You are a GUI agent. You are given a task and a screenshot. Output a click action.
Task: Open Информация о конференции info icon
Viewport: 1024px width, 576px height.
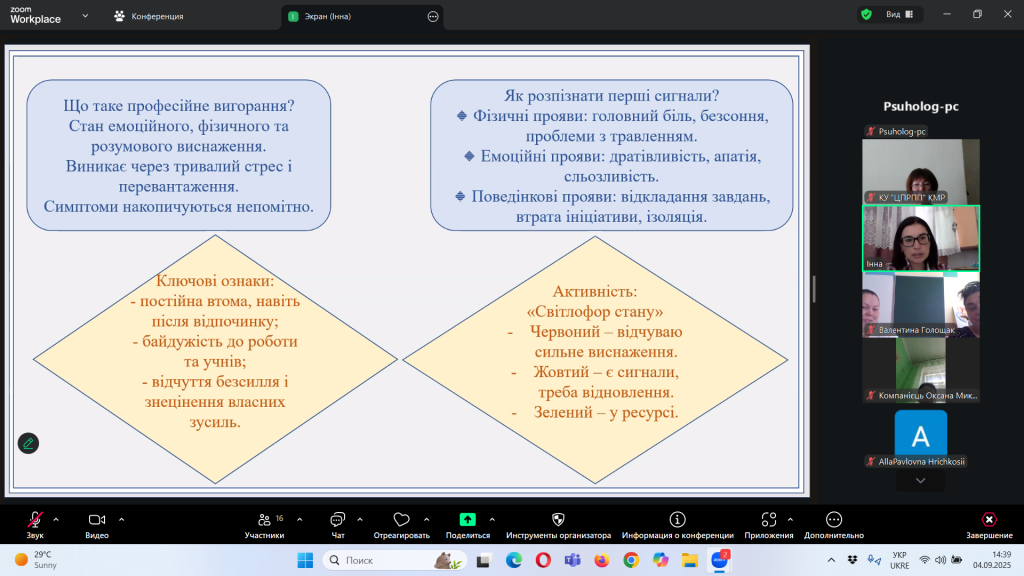point(677,520)
